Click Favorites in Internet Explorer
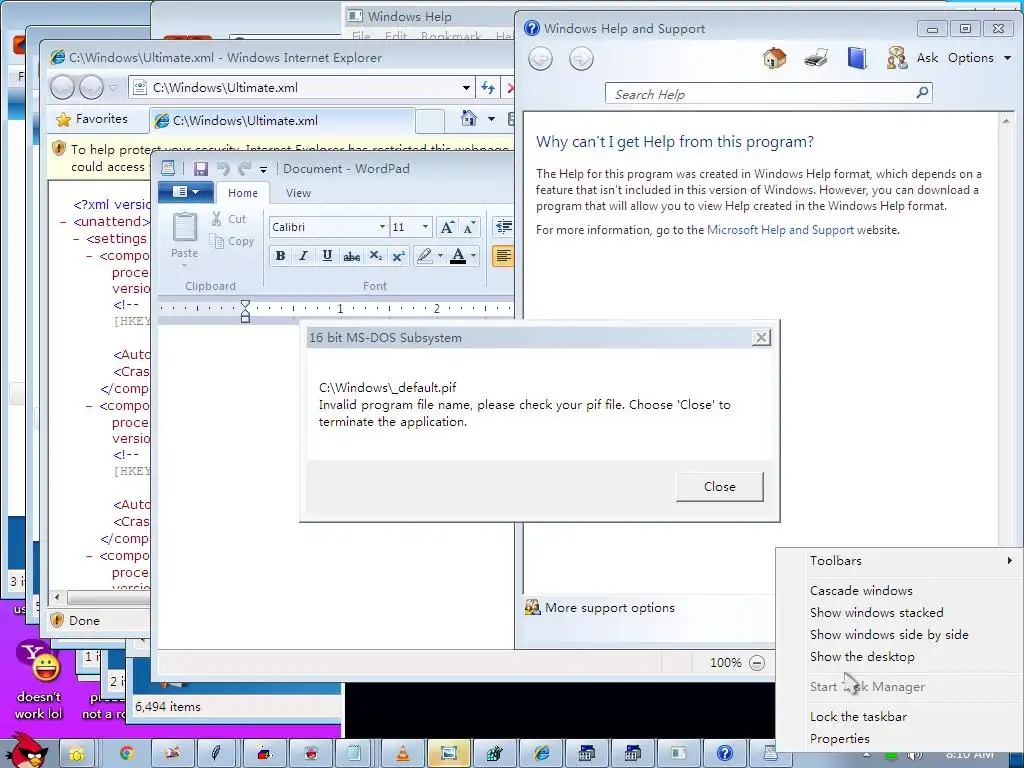Viewport: 1024px width, 768px height. coord(92,119)
